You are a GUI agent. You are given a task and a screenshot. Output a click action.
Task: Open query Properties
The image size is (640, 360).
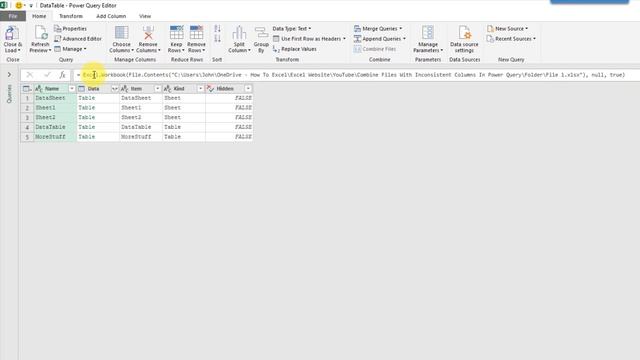(70, 29)
